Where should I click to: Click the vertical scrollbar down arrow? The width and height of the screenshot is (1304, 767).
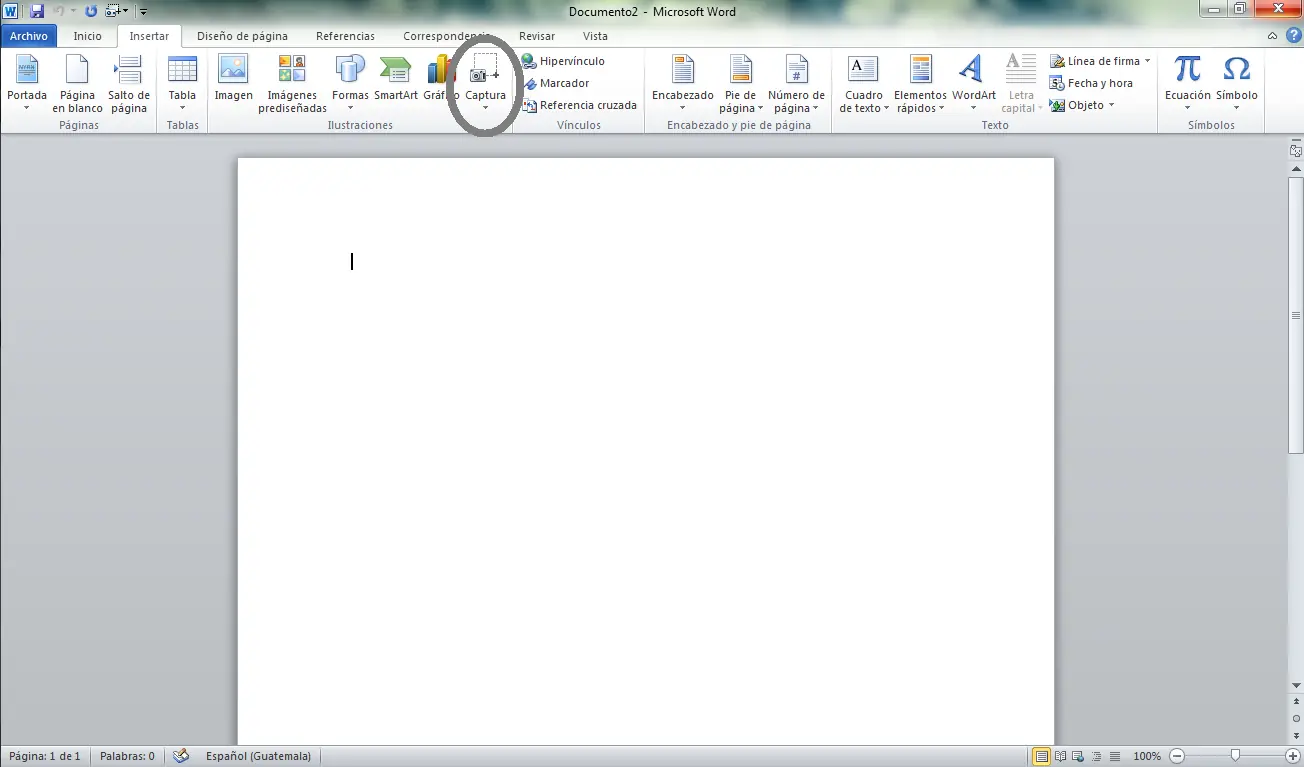click(x=1296, y=685)
